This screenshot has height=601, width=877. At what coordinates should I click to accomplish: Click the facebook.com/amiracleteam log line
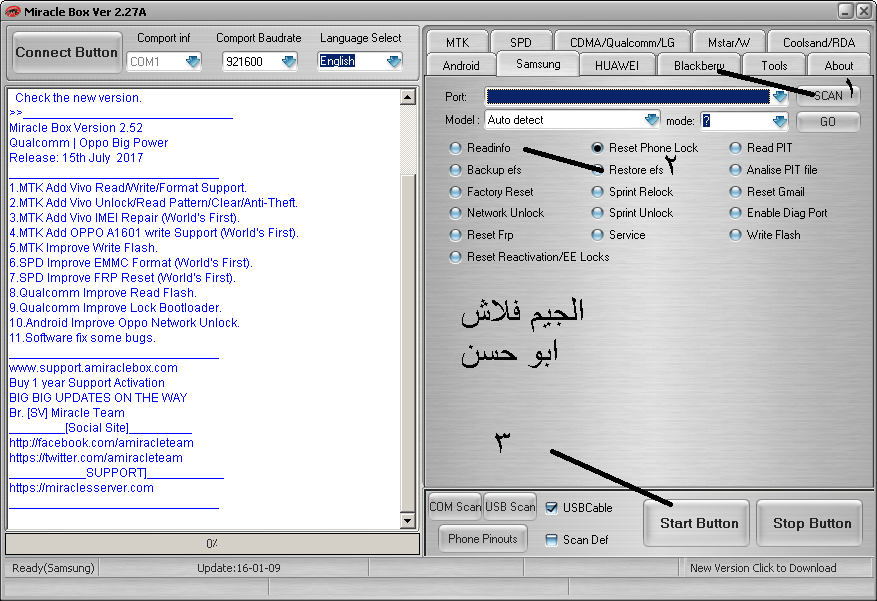point(101,443)
